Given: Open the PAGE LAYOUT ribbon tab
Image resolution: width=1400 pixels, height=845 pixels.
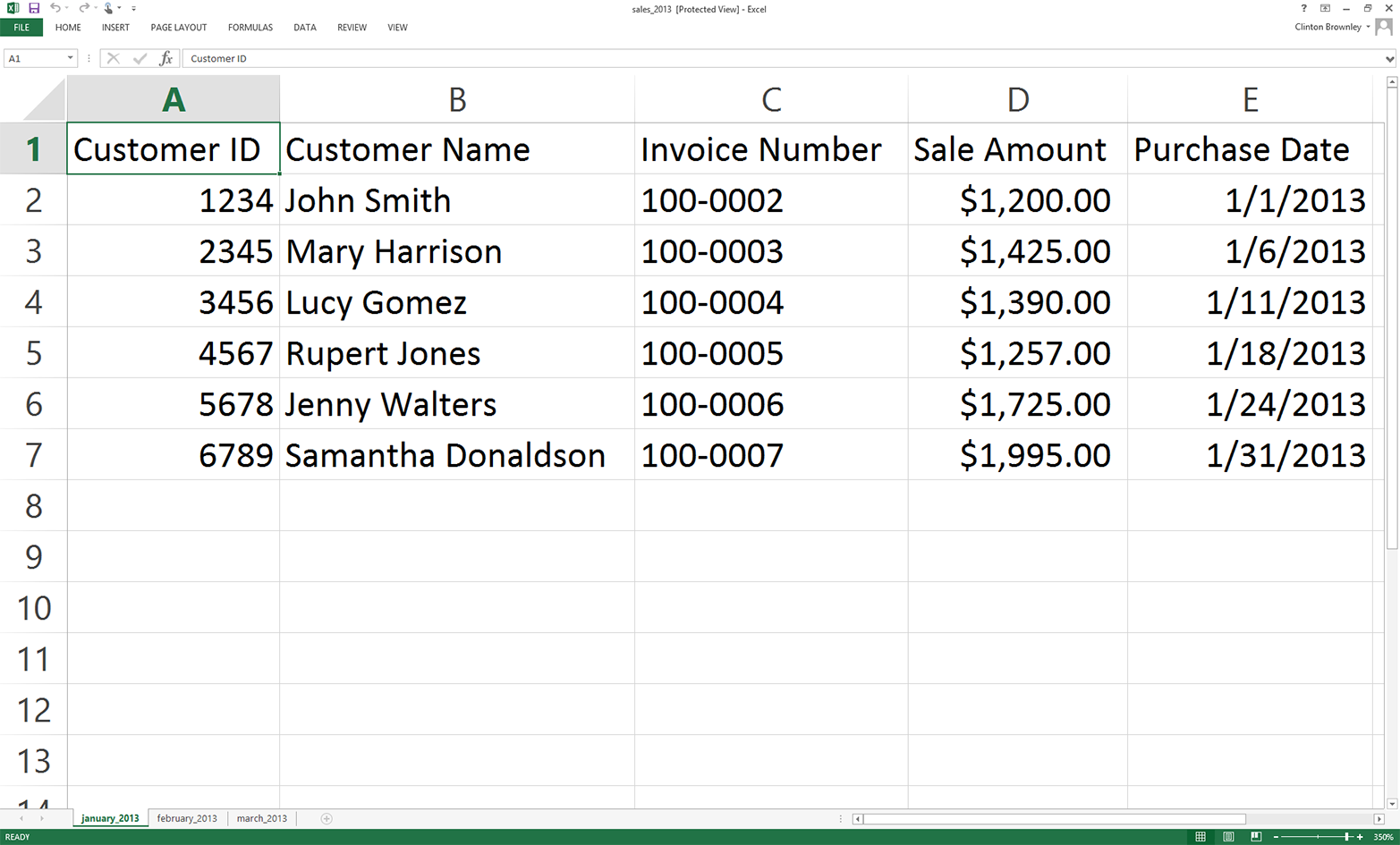Looking at the screenshot, I should (x=179, y=28).
